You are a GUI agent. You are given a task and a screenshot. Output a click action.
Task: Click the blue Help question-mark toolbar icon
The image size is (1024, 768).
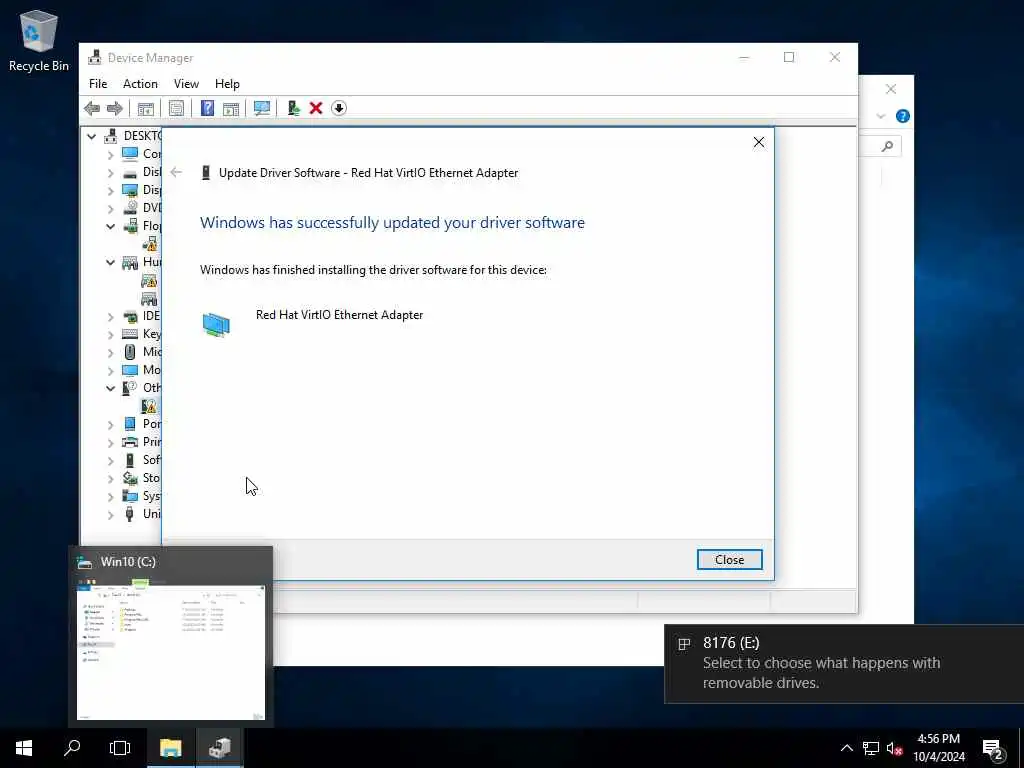point(207,108)
